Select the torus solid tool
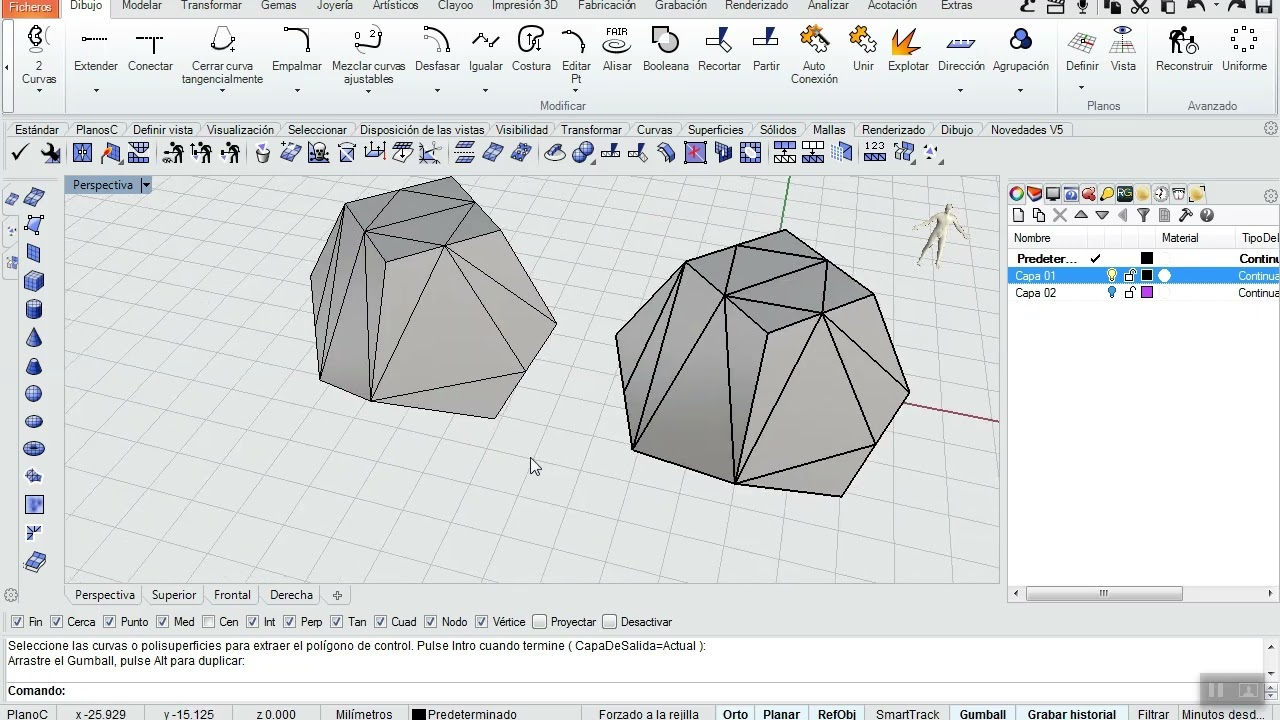Image resolution: width=1280 pixels, height=720 pixels. (34, 449)
